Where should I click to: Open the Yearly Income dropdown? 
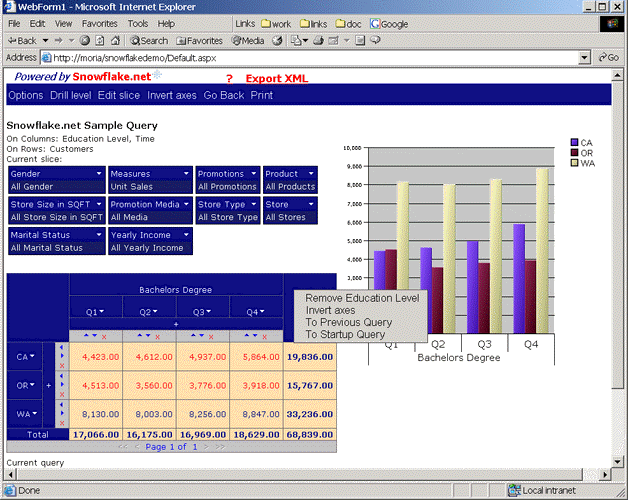click(x=186, y=234)
